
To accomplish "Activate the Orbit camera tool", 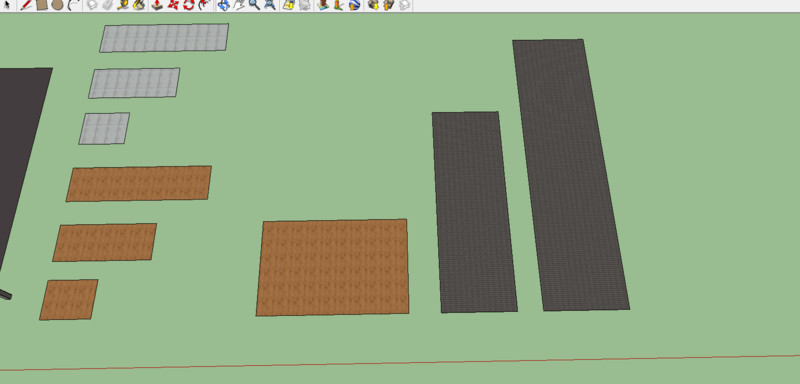I will pyautogui.click(x=223, y=5).
